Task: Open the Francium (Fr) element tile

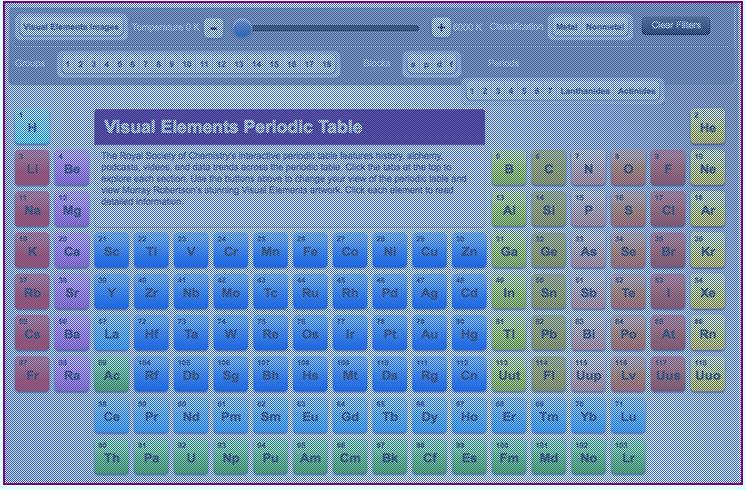Action: tap(32, 375)
